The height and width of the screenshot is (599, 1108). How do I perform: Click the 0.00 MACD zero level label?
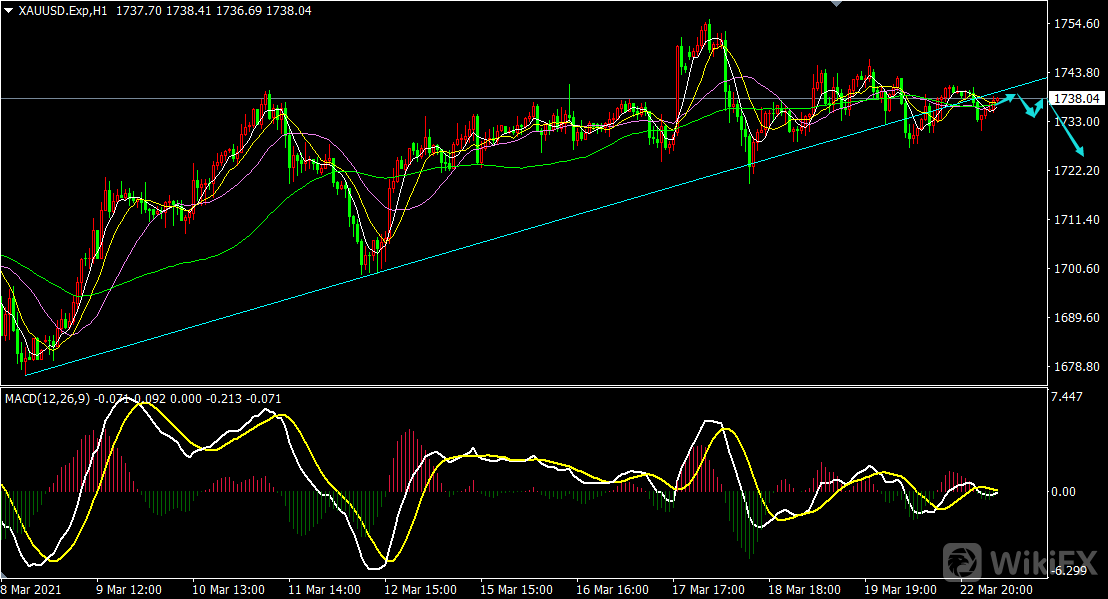(1066, 491)
